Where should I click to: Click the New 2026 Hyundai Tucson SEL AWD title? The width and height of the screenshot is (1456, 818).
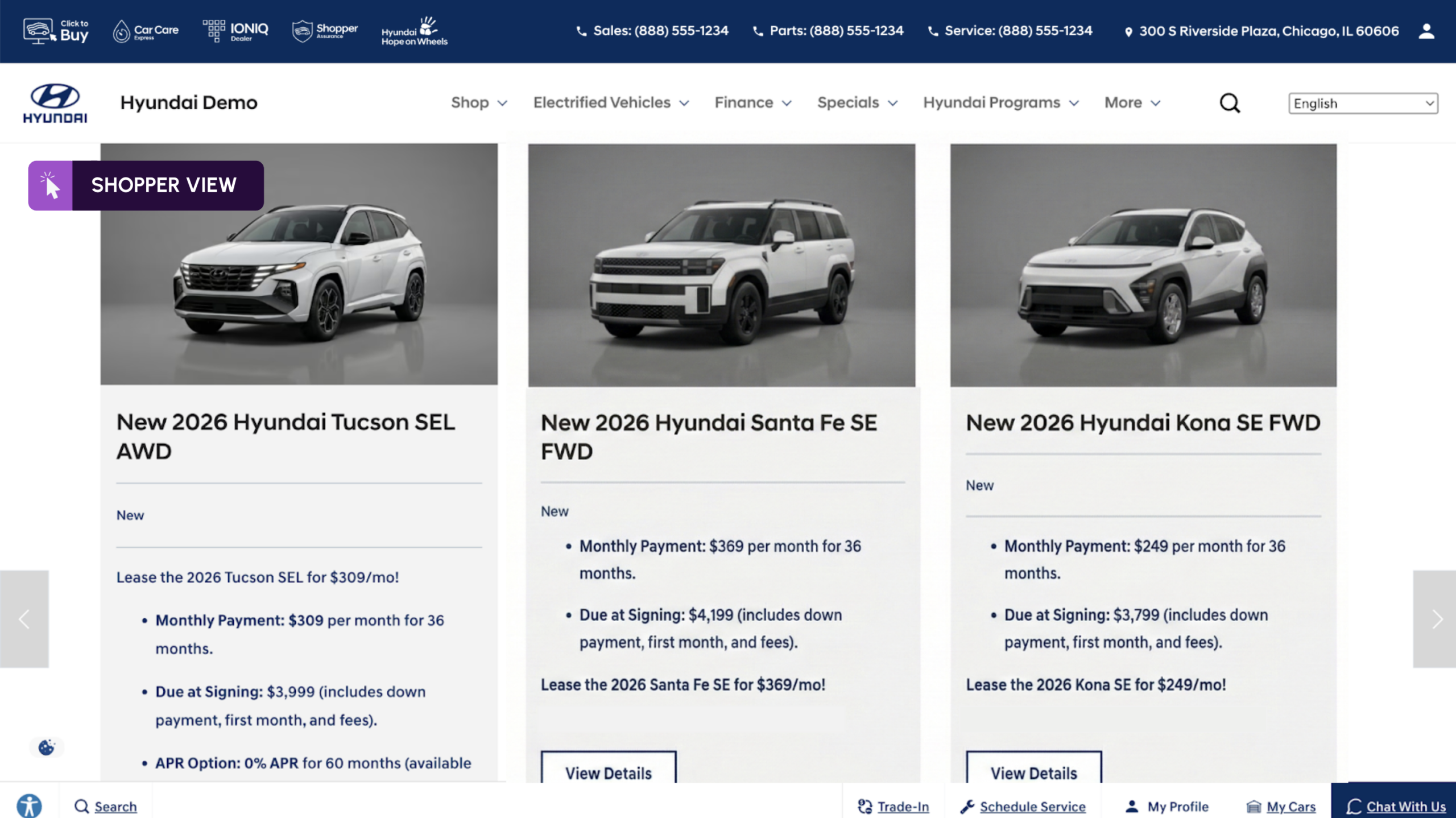(x=286, y=437)
